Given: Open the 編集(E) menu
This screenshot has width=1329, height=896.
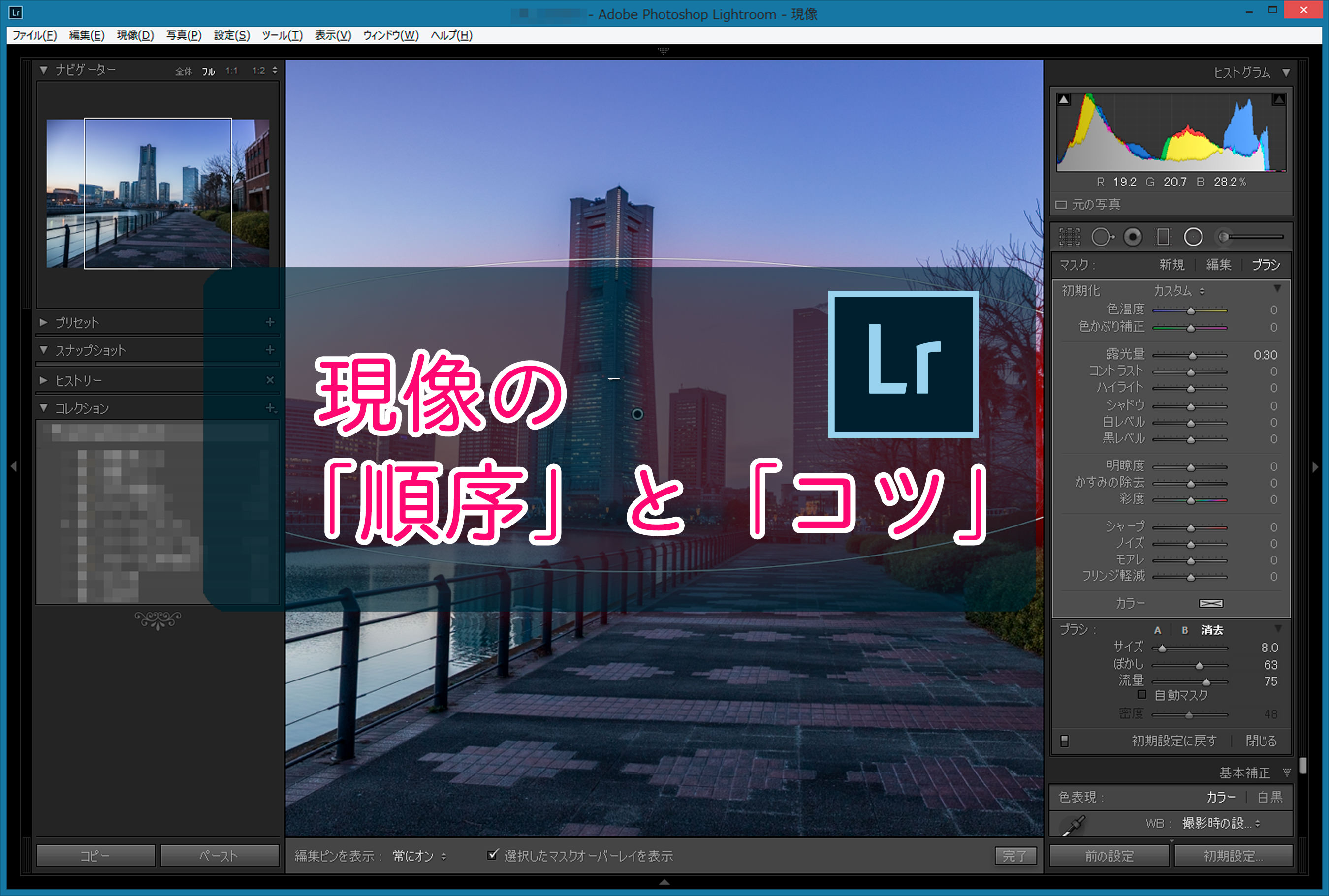Looking at the screenshot, I should click(x=87, y=35).
